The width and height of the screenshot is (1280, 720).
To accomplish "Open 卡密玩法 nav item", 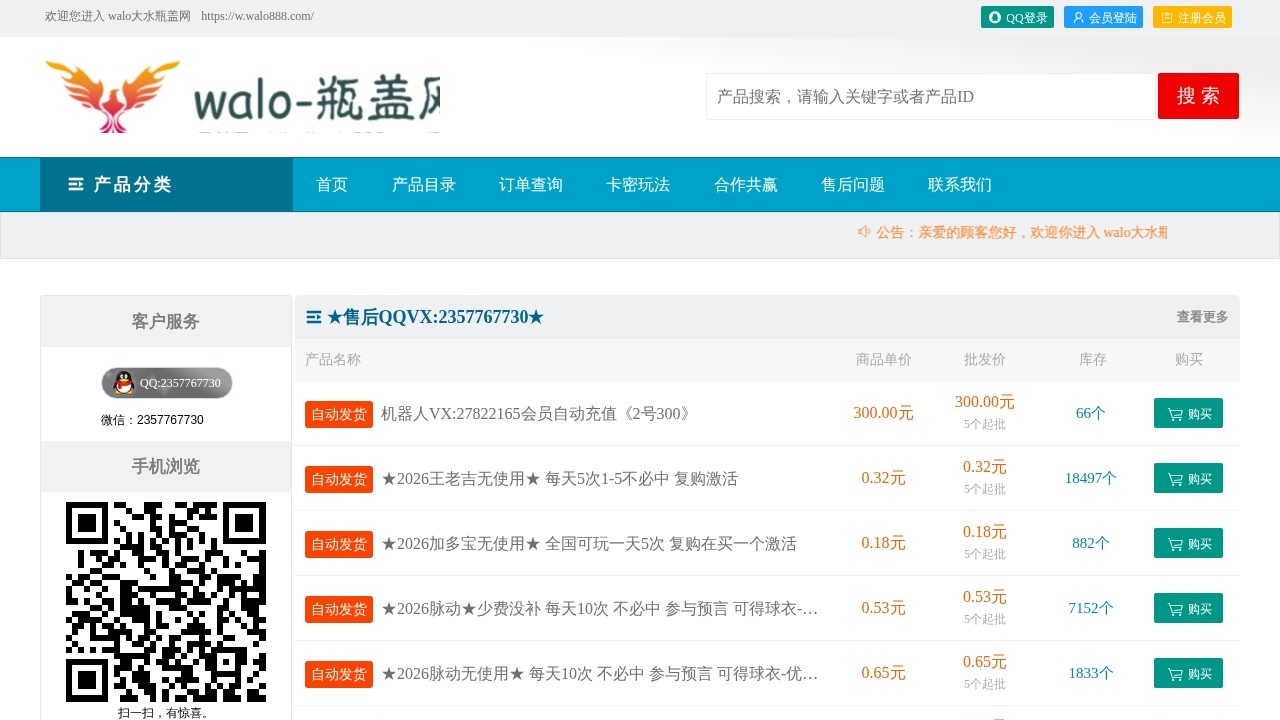I will [x=638, y=184].
